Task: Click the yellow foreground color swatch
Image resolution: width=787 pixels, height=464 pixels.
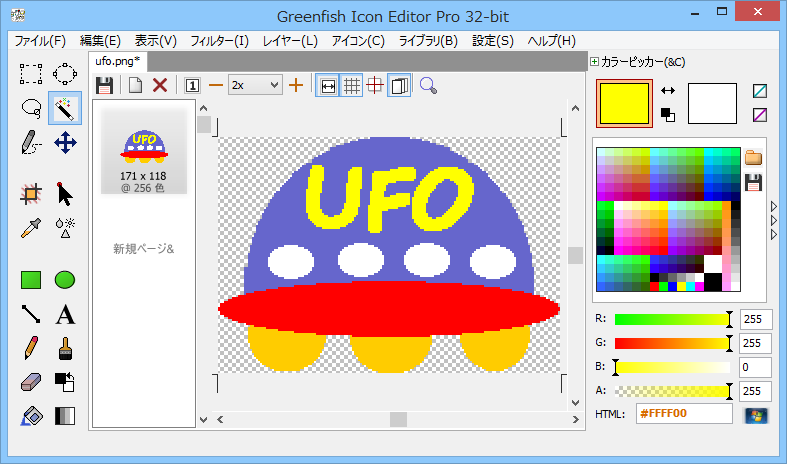Action: pos(624,104)
